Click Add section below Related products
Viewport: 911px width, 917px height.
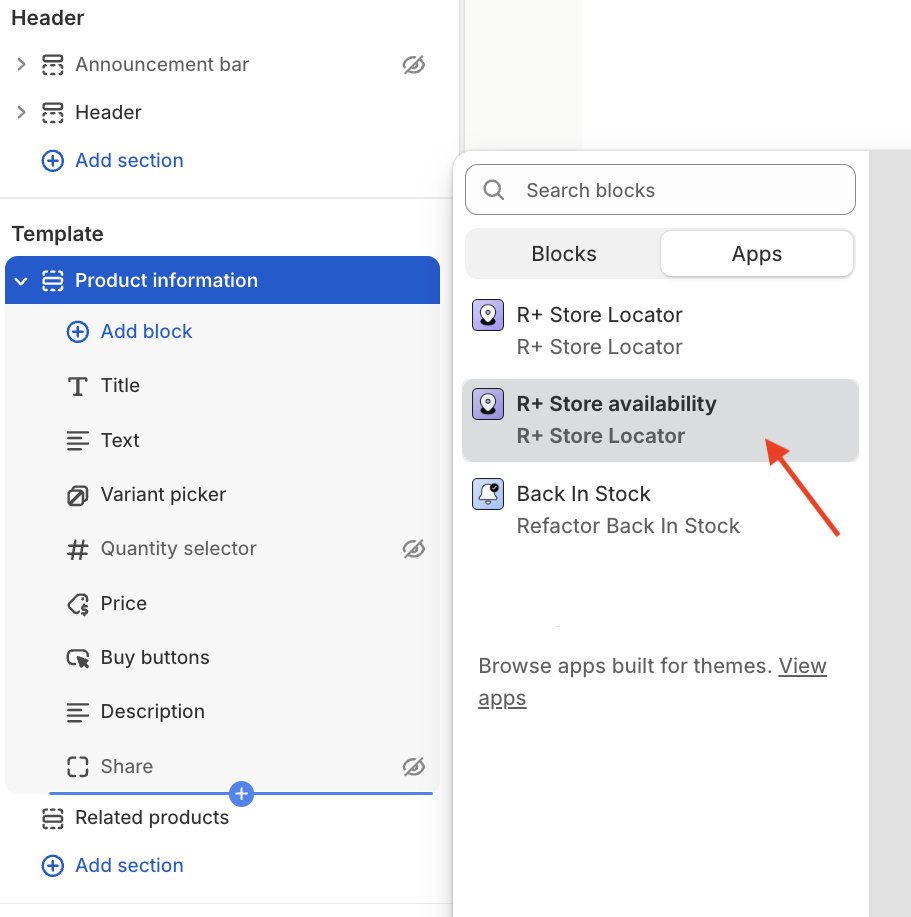pyautogui.click(x=112, y=866)
